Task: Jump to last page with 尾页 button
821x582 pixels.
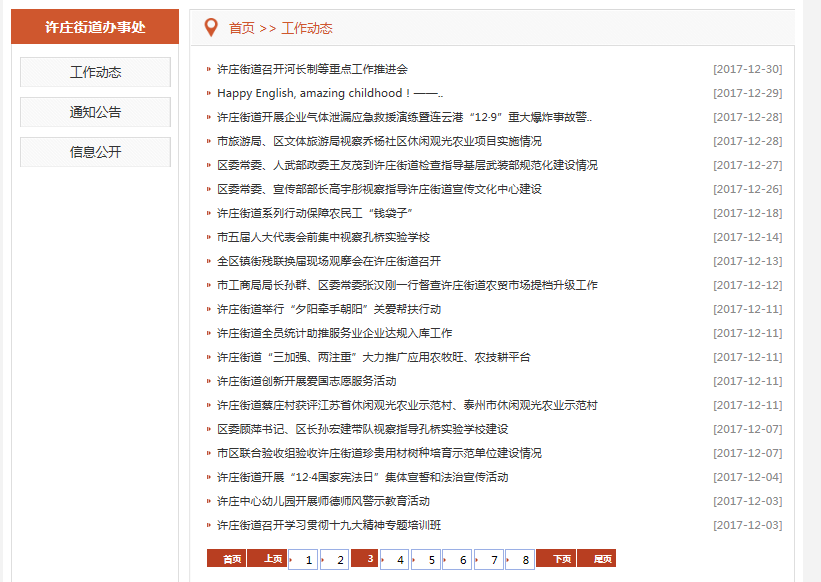Action: pyautogui.click(x=596, y=559)
